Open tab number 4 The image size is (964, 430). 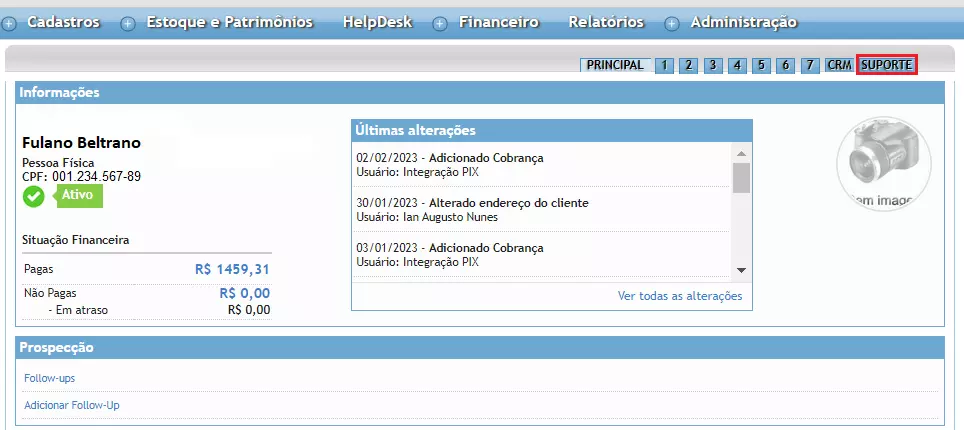pos(737,65)
